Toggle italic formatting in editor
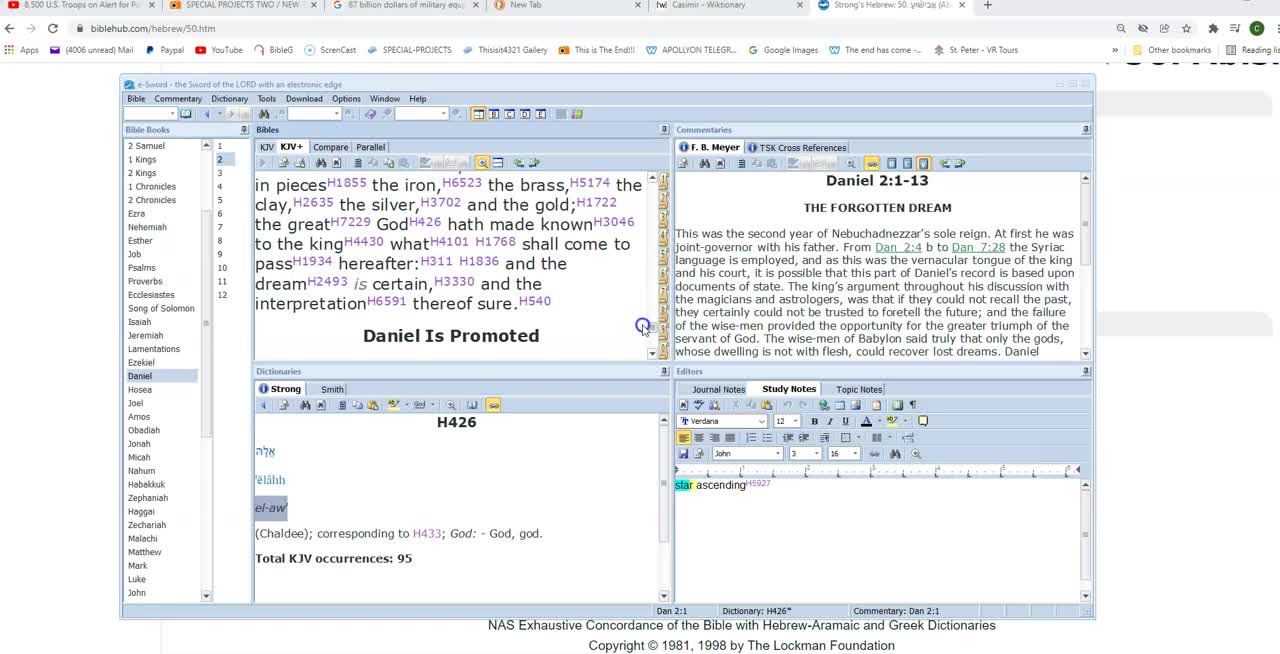The height and width of the screenshot is (654, 1280). 830,421
